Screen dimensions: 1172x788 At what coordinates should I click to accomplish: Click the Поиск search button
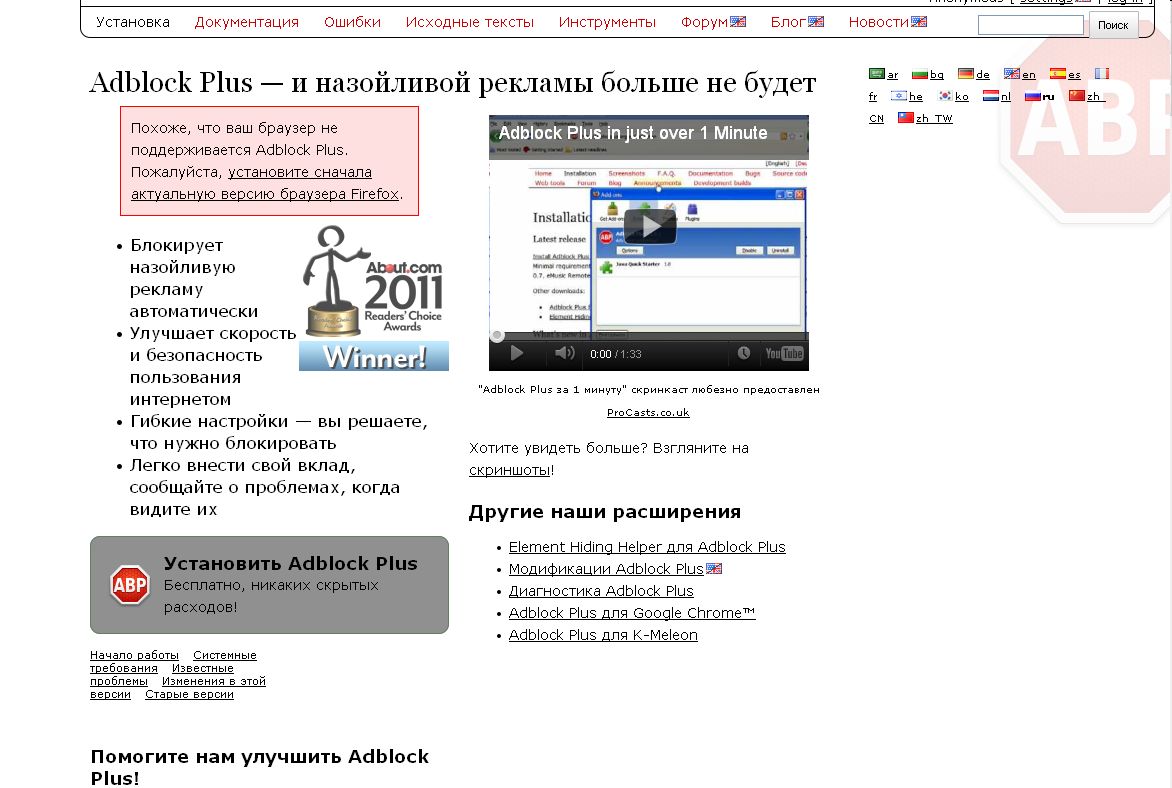[1113, 25]
